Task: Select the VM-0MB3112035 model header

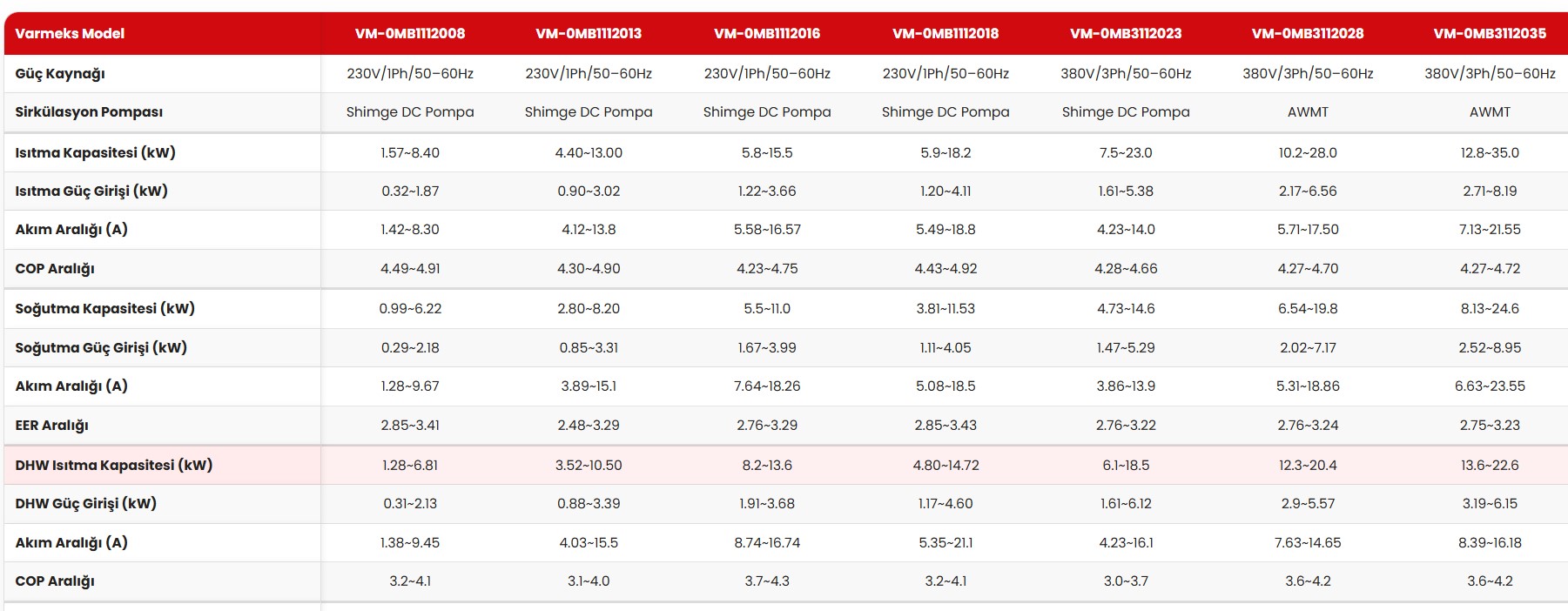Action: (1490, 34)
